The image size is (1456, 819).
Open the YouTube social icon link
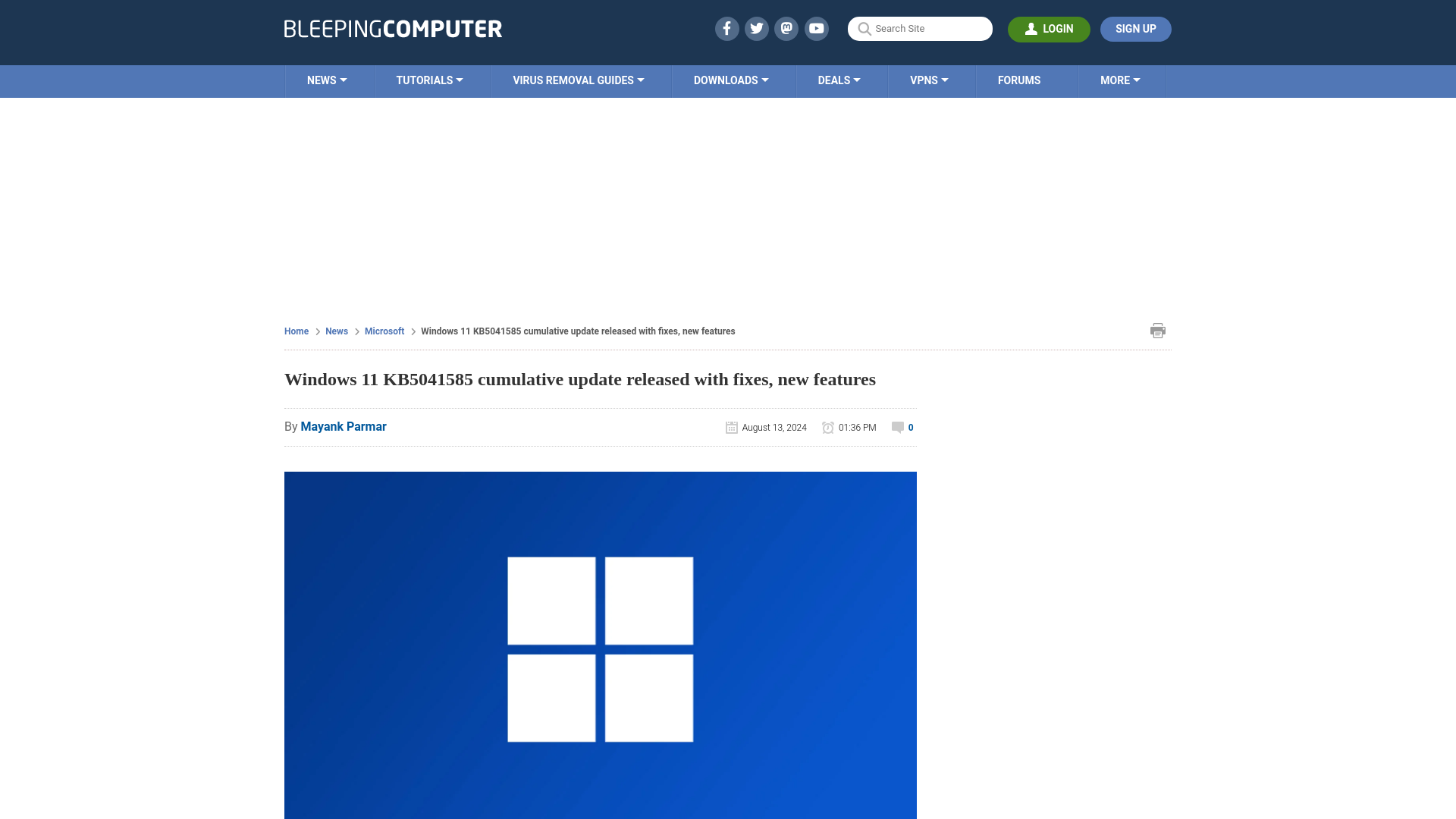click(x=817, y=28)
